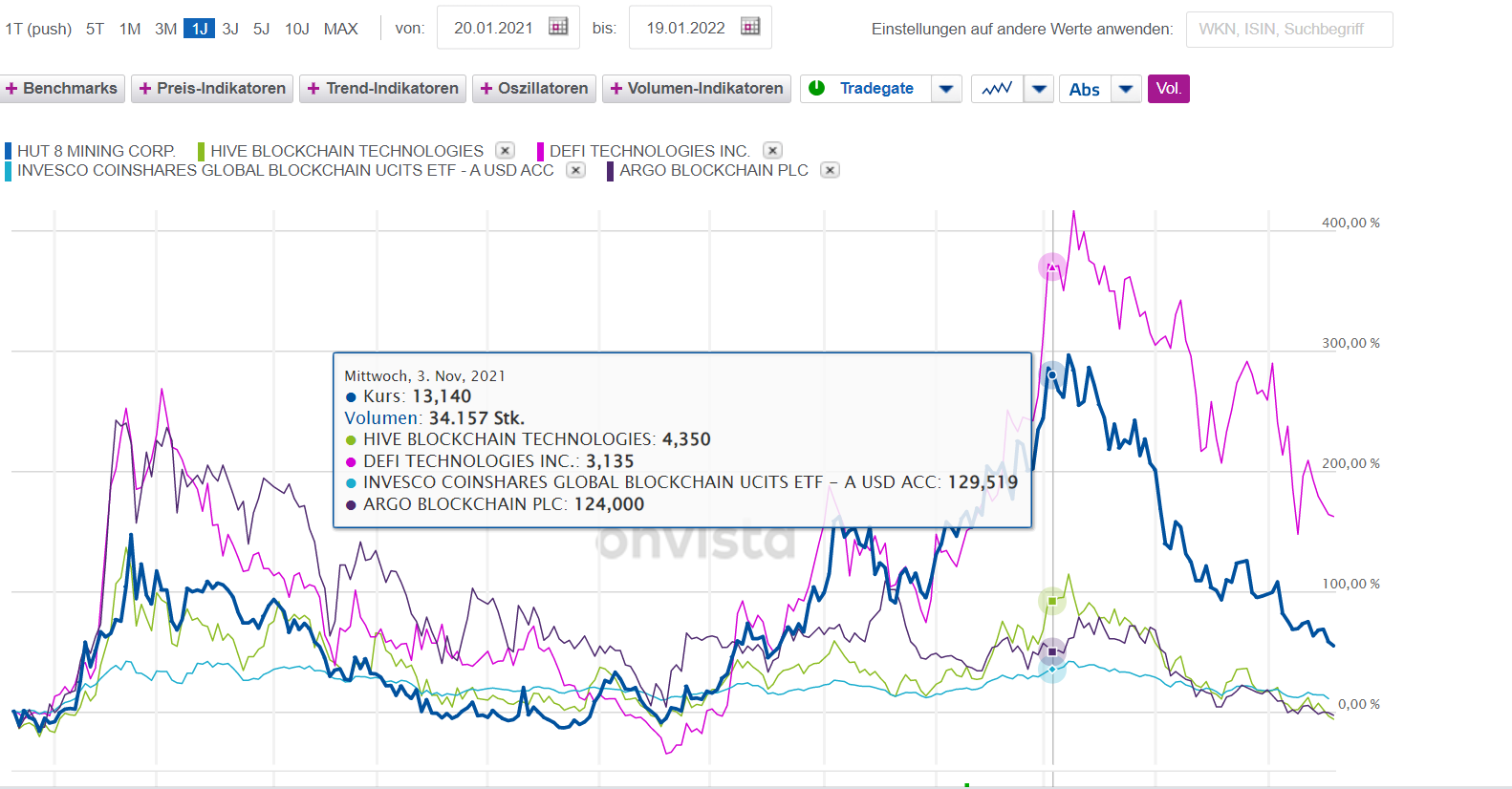
Task: Open the start date calendar picker
Action: click(x=558, y=27)
